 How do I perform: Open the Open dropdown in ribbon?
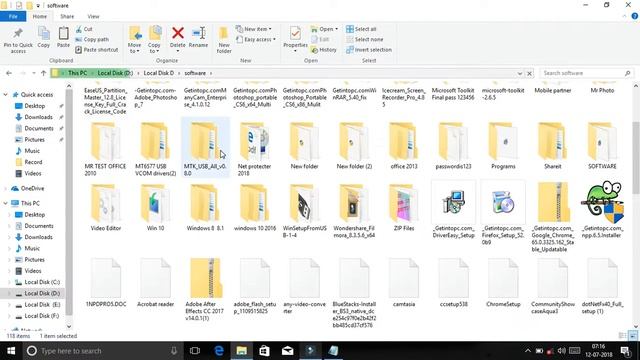[324, 29]
